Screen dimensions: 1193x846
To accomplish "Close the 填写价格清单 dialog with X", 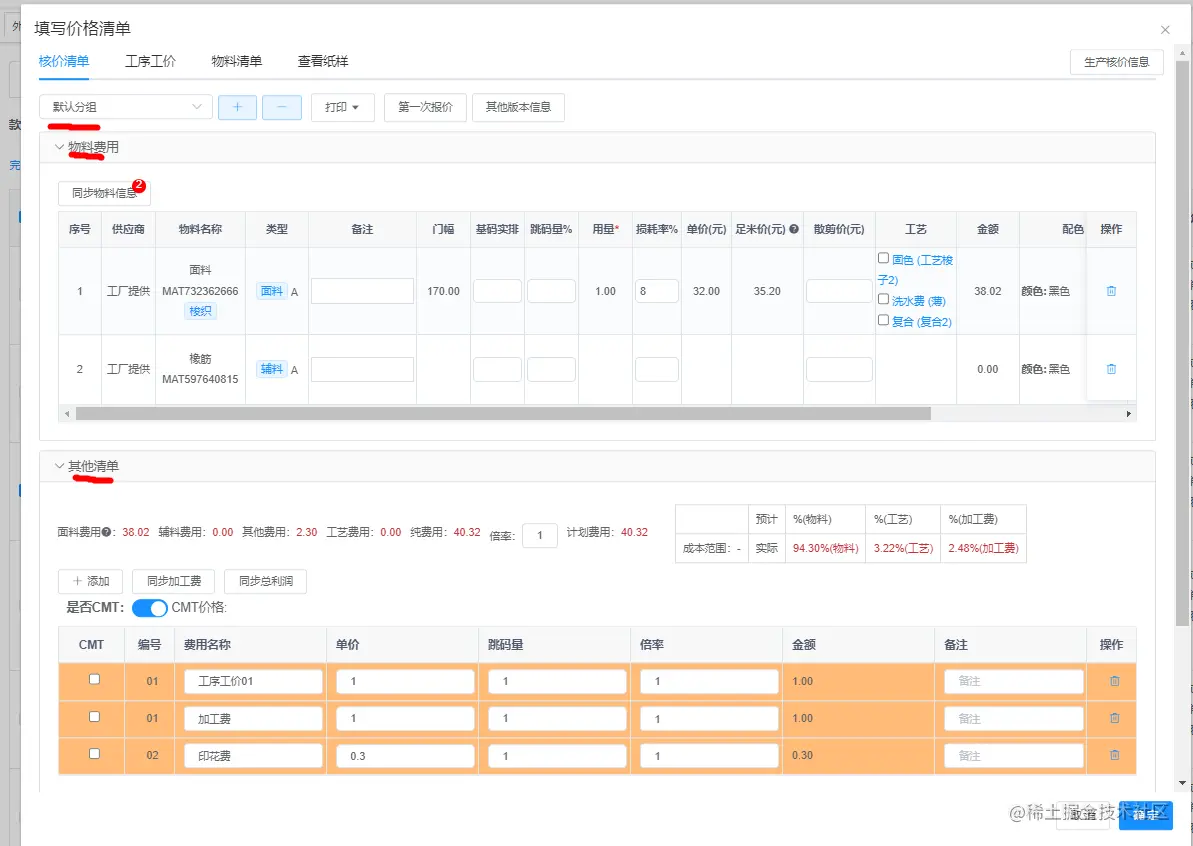I will 1165,30.
